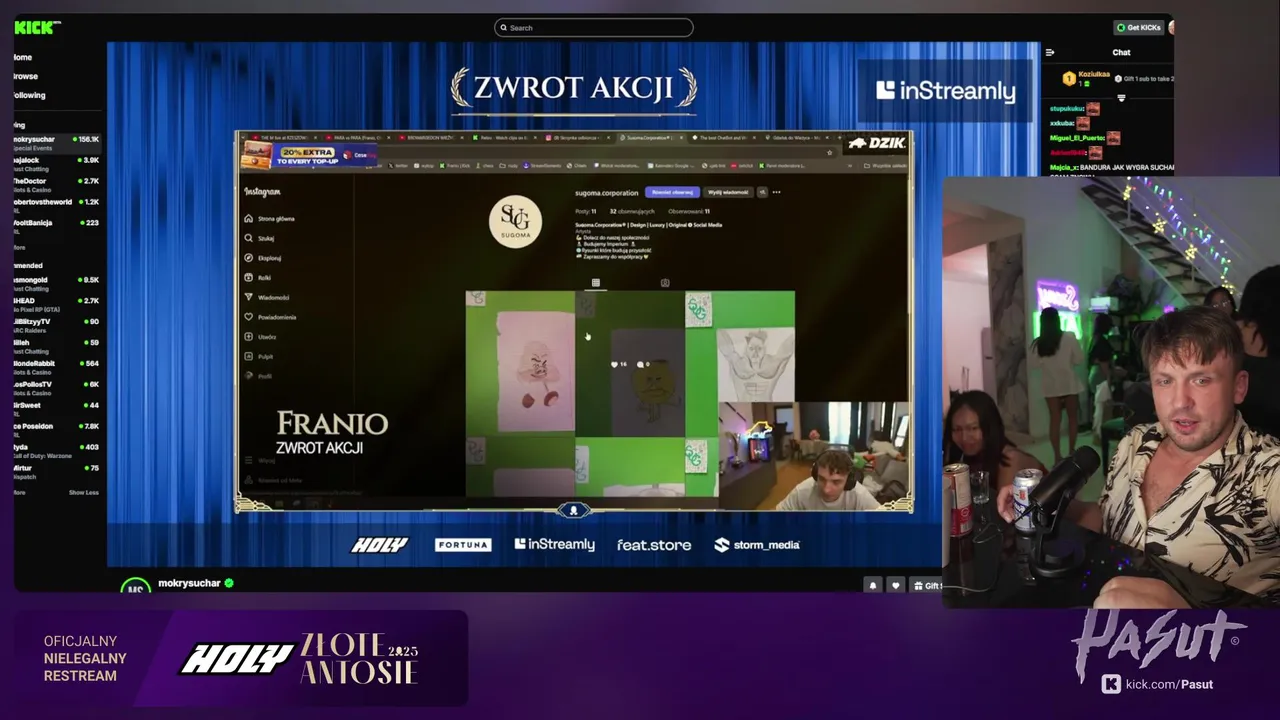1280x720 pixels.
Task: Click the Powiadomienia heart icon on Instagram
Action: click(249, 317)
